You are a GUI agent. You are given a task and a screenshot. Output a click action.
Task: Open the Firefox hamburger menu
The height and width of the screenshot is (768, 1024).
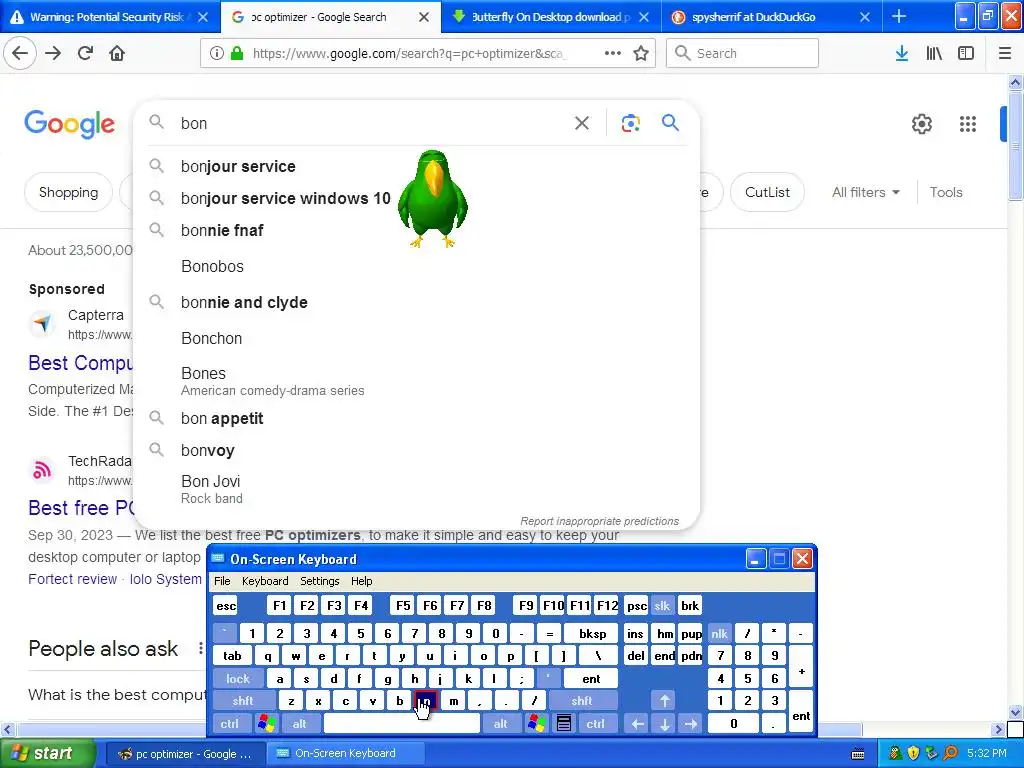[x=1005, y=54]
